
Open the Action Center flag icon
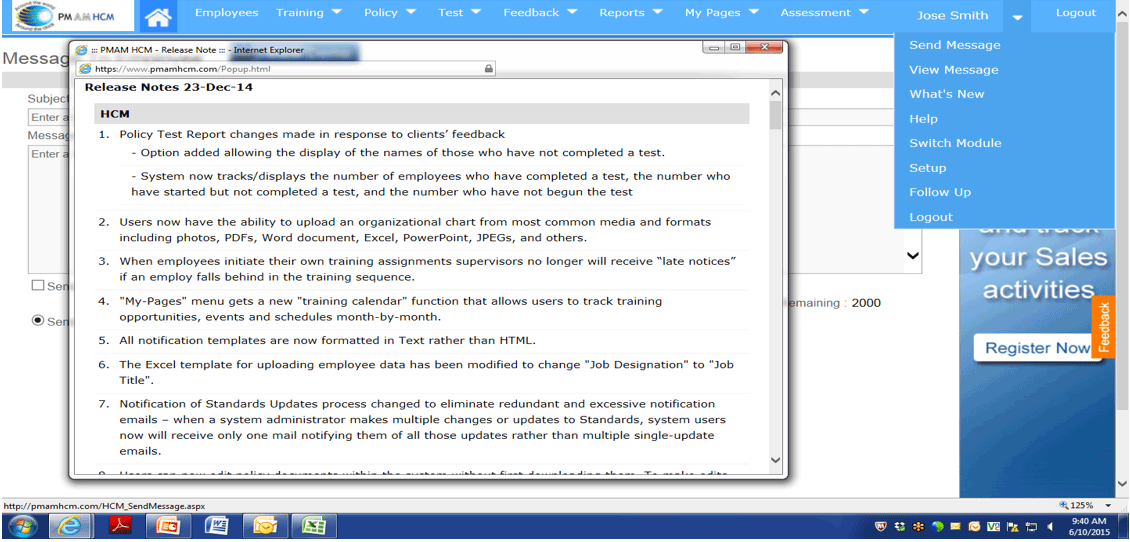point(1012,528)
